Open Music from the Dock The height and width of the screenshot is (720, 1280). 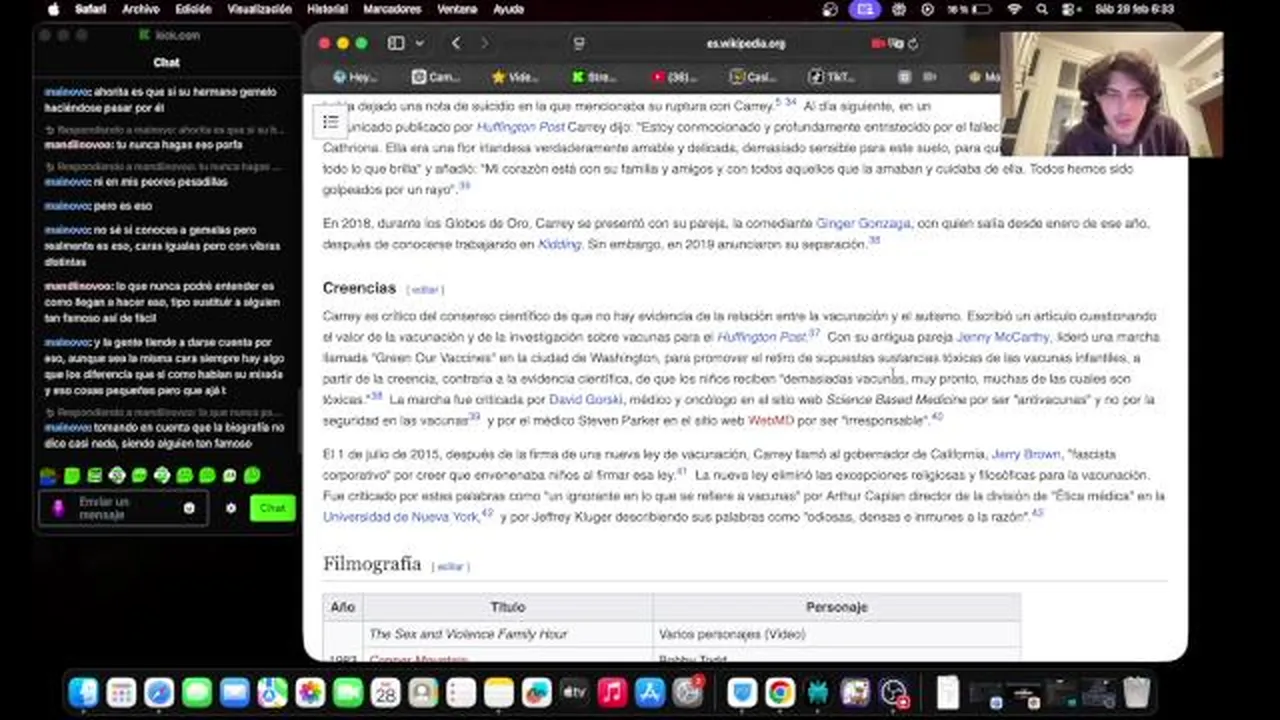pos(612,692)
